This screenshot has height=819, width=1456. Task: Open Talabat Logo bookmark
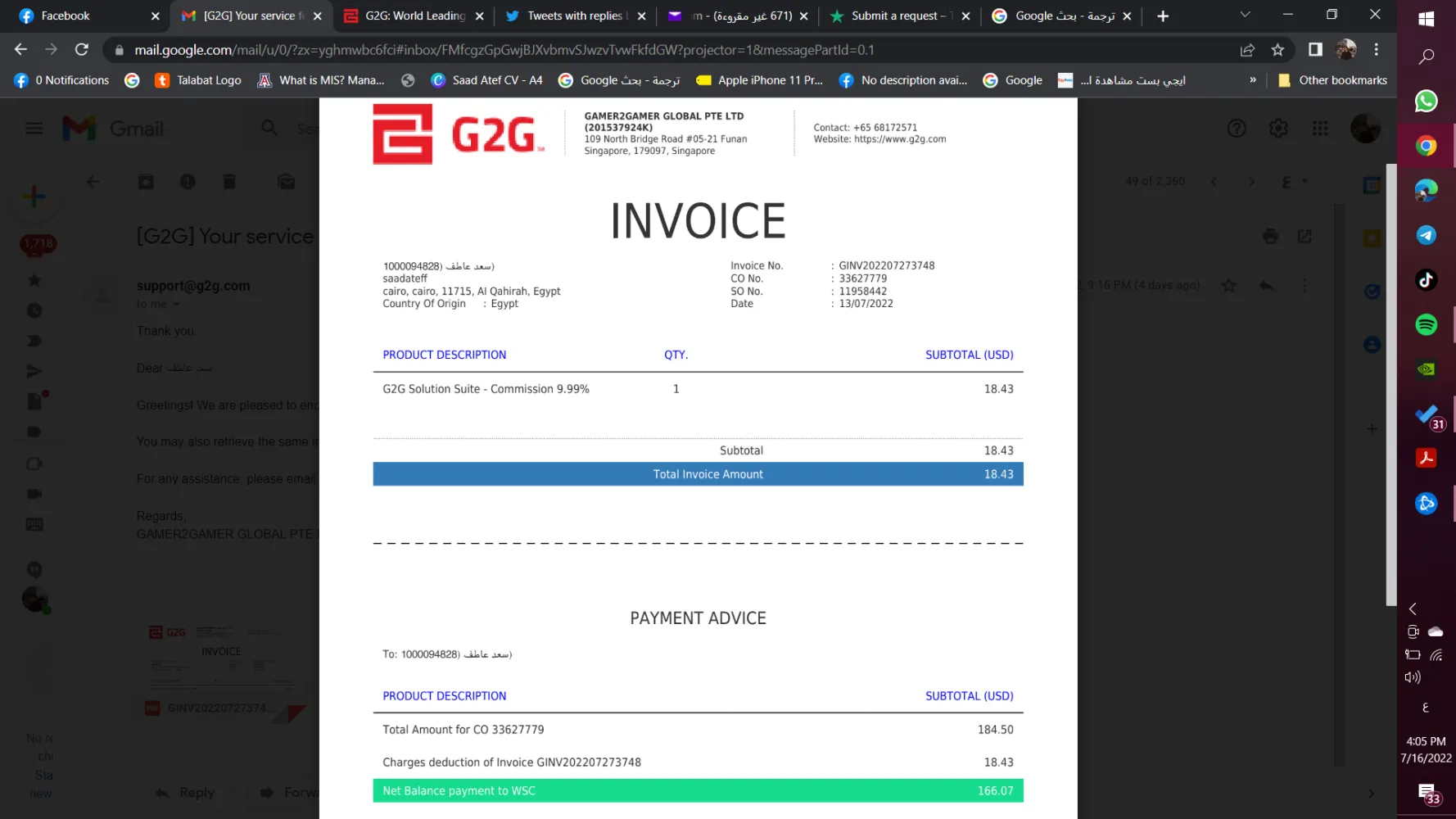pyautogui.click(x=198, y=80)
